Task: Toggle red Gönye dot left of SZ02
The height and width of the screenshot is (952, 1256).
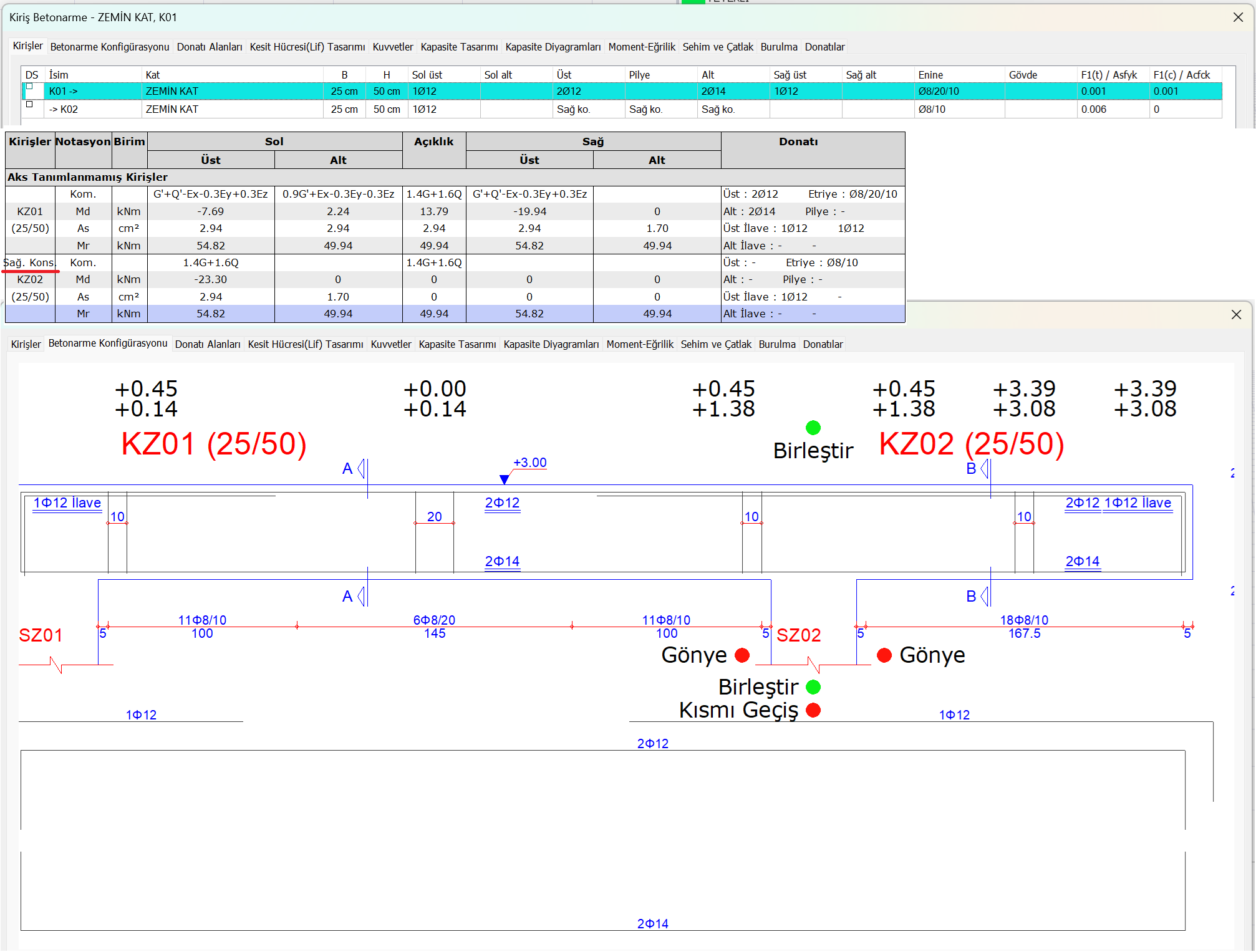Action: (x=742, y=655)
